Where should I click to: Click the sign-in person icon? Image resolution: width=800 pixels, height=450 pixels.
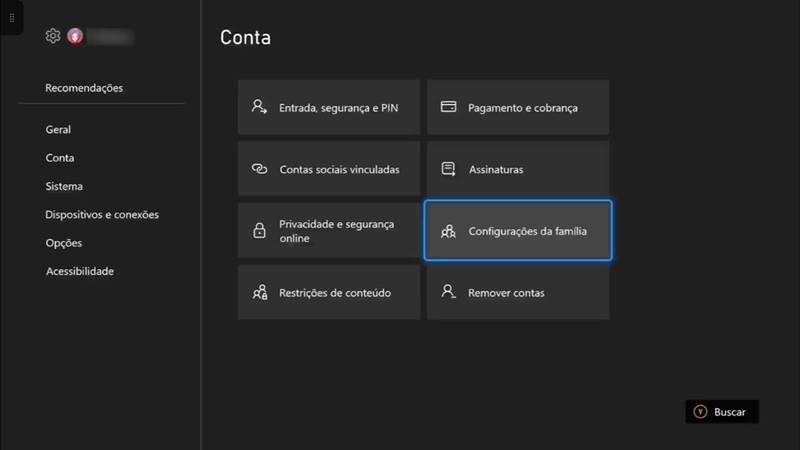259,107
